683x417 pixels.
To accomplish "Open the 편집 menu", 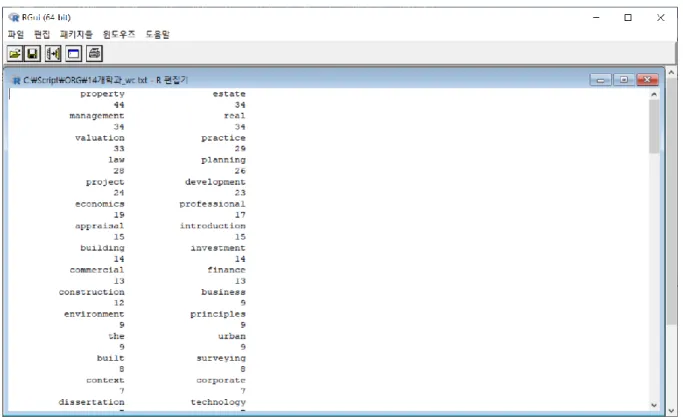I will click(42, 34).
